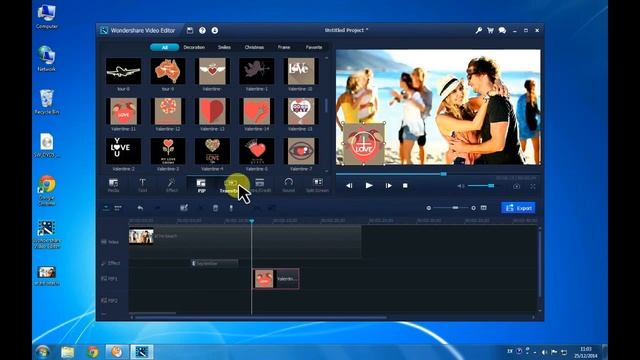This screenshot has width=640, height=360.
Task: Export the project
Action: click(x=518, y=208)
